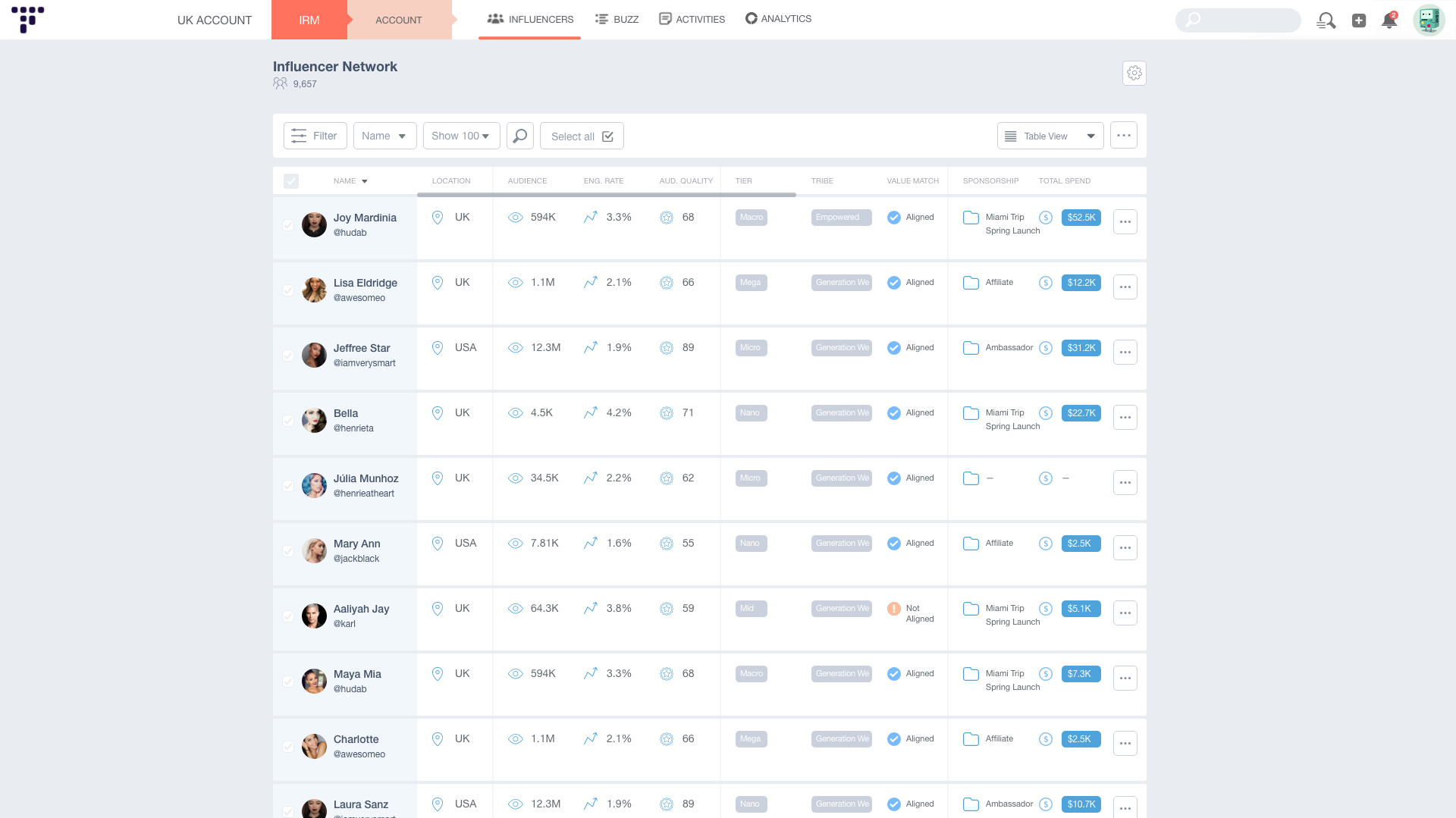Click Lisa Eldridge's avatar thumbnail
Viewport: 1456px width, 818px height.
314,290
